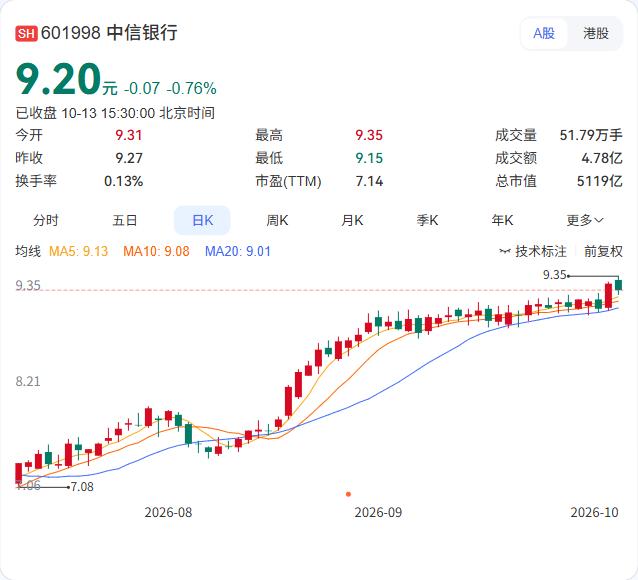Click the 成交量 value 51.79万手

coord(591,135)
